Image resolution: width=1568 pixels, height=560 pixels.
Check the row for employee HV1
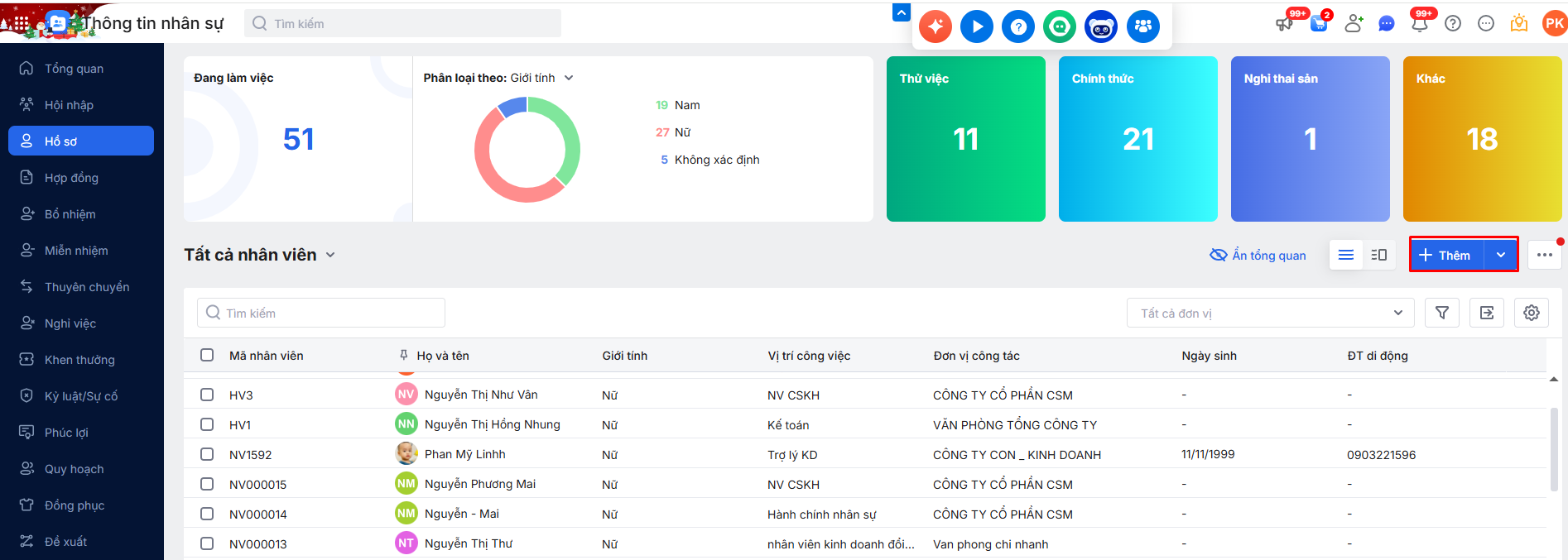coord(207,424)
